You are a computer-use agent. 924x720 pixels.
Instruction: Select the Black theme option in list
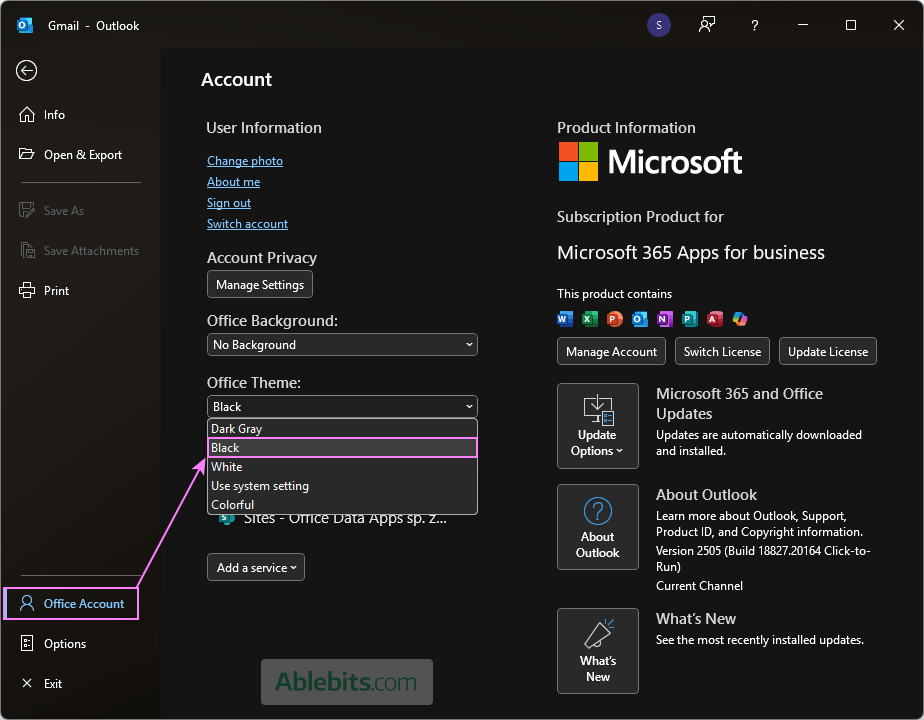click(342, 448)
